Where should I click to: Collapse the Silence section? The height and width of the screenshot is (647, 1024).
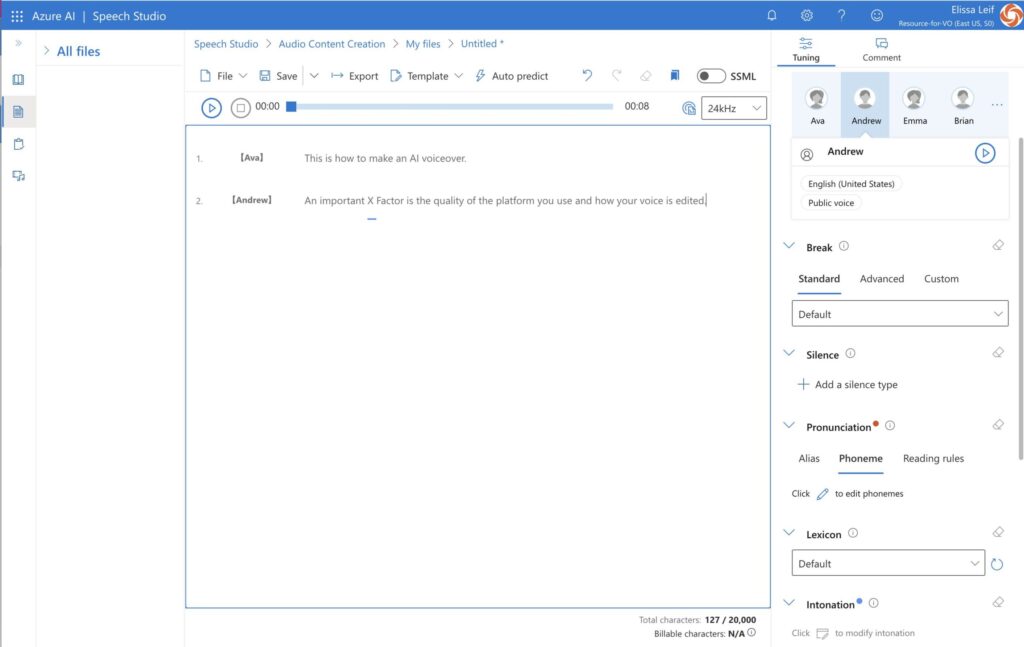point(788,354)
